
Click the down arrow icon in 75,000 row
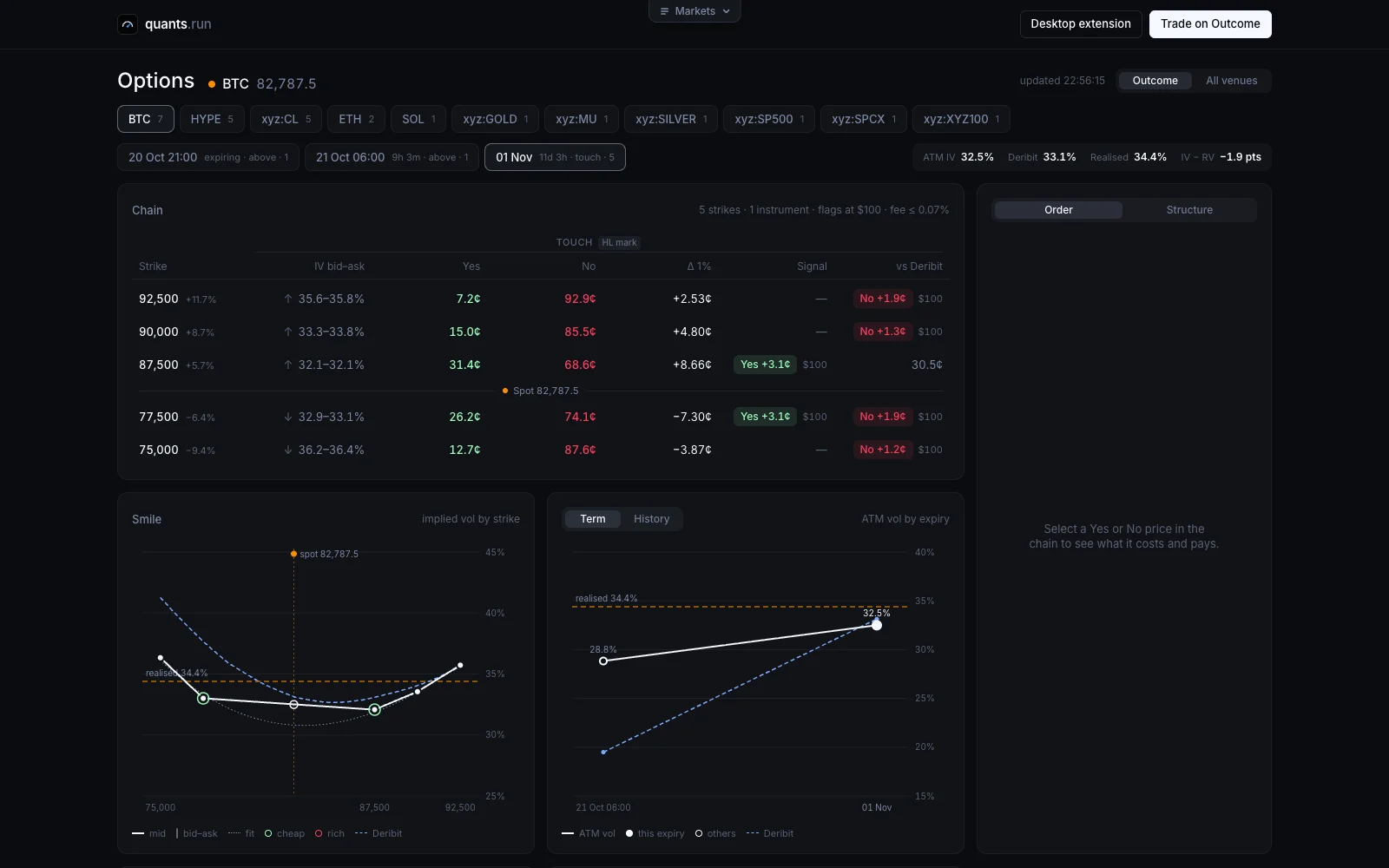click(288, 450)
